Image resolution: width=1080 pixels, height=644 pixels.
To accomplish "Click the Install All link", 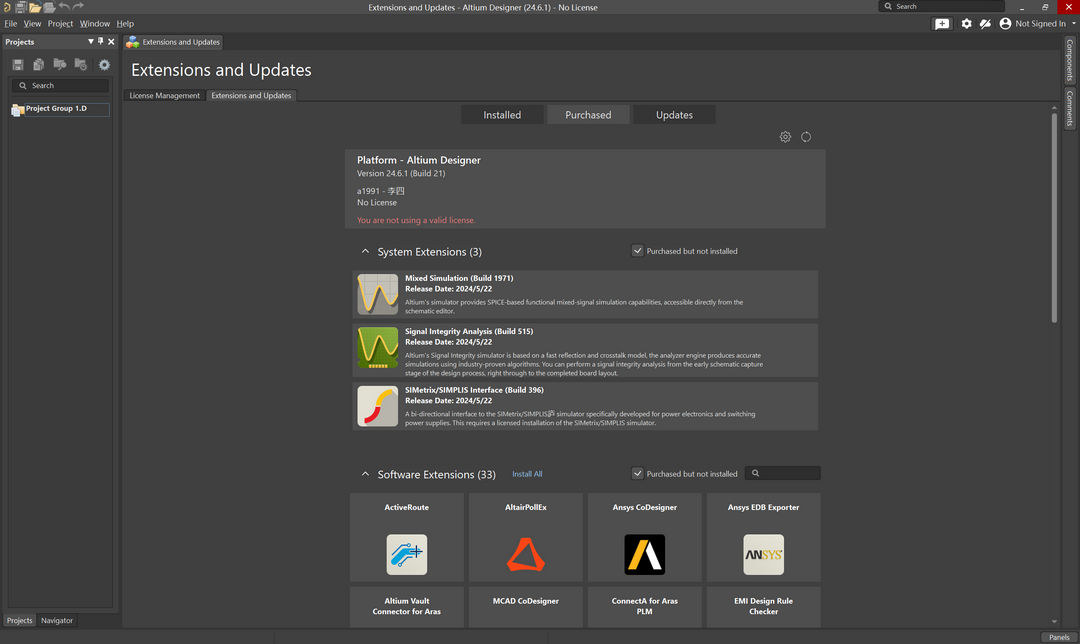I will [x=527, y=473].
